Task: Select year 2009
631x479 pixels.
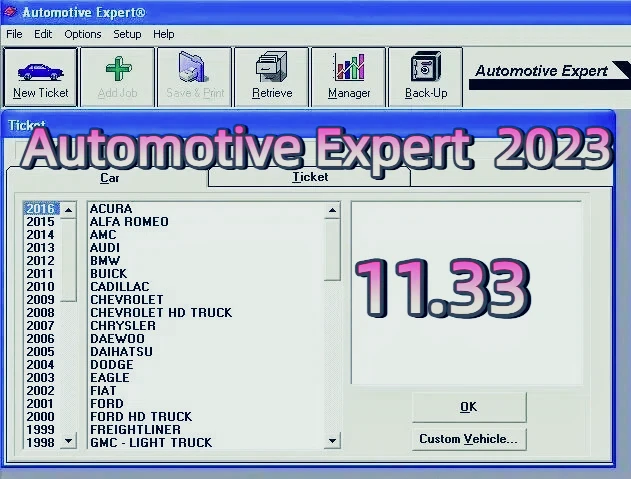Action: coord(40,299)
